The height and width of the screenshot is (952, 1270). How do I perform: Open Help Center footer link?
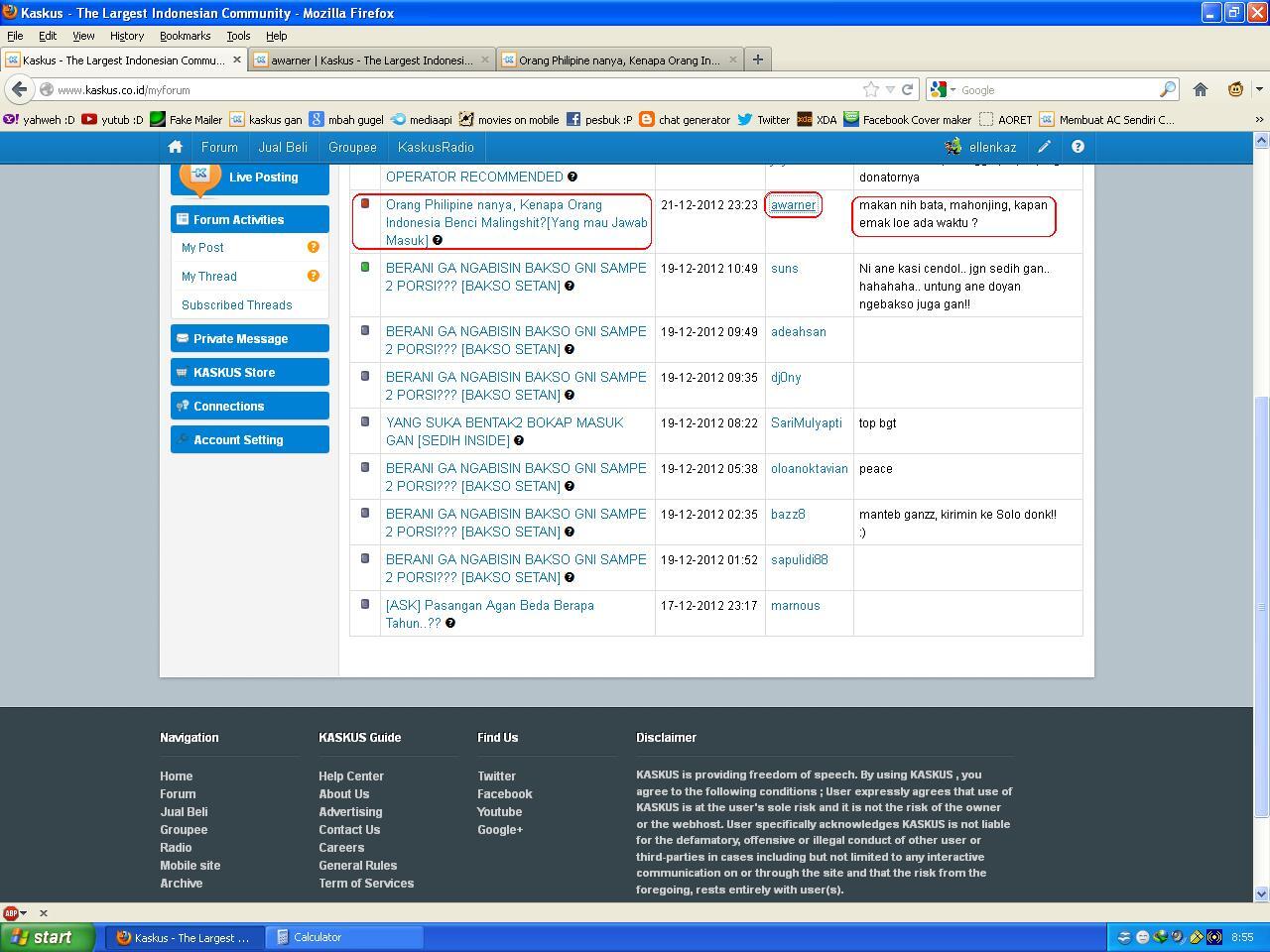(351, 776)
